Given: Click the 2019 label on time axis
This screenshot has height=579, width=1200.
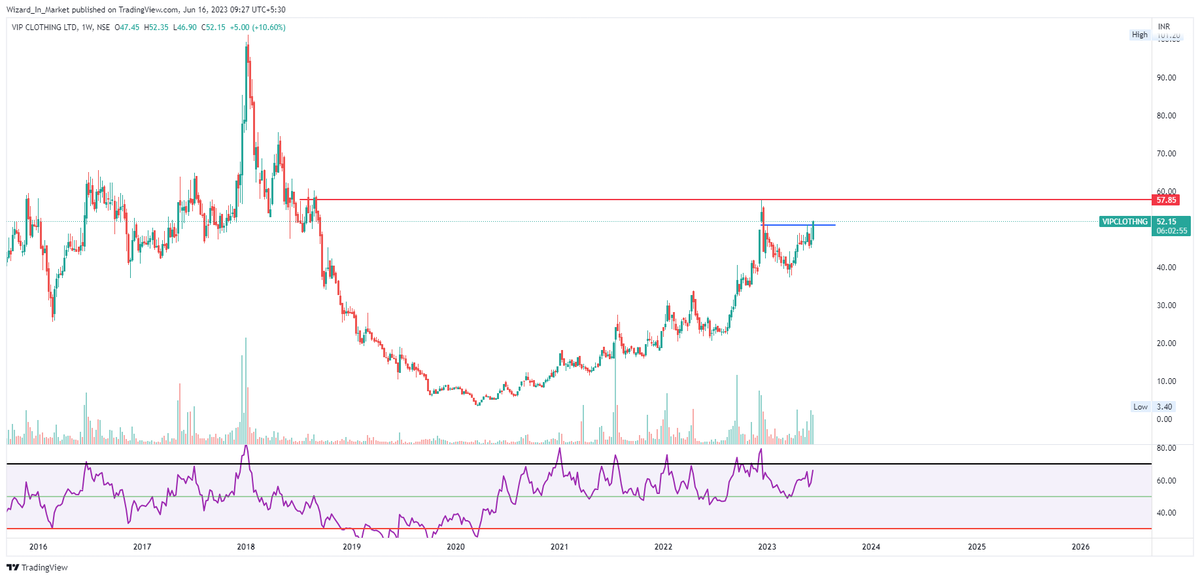Looking at the screenshot, I should click(x=351, y=547).
